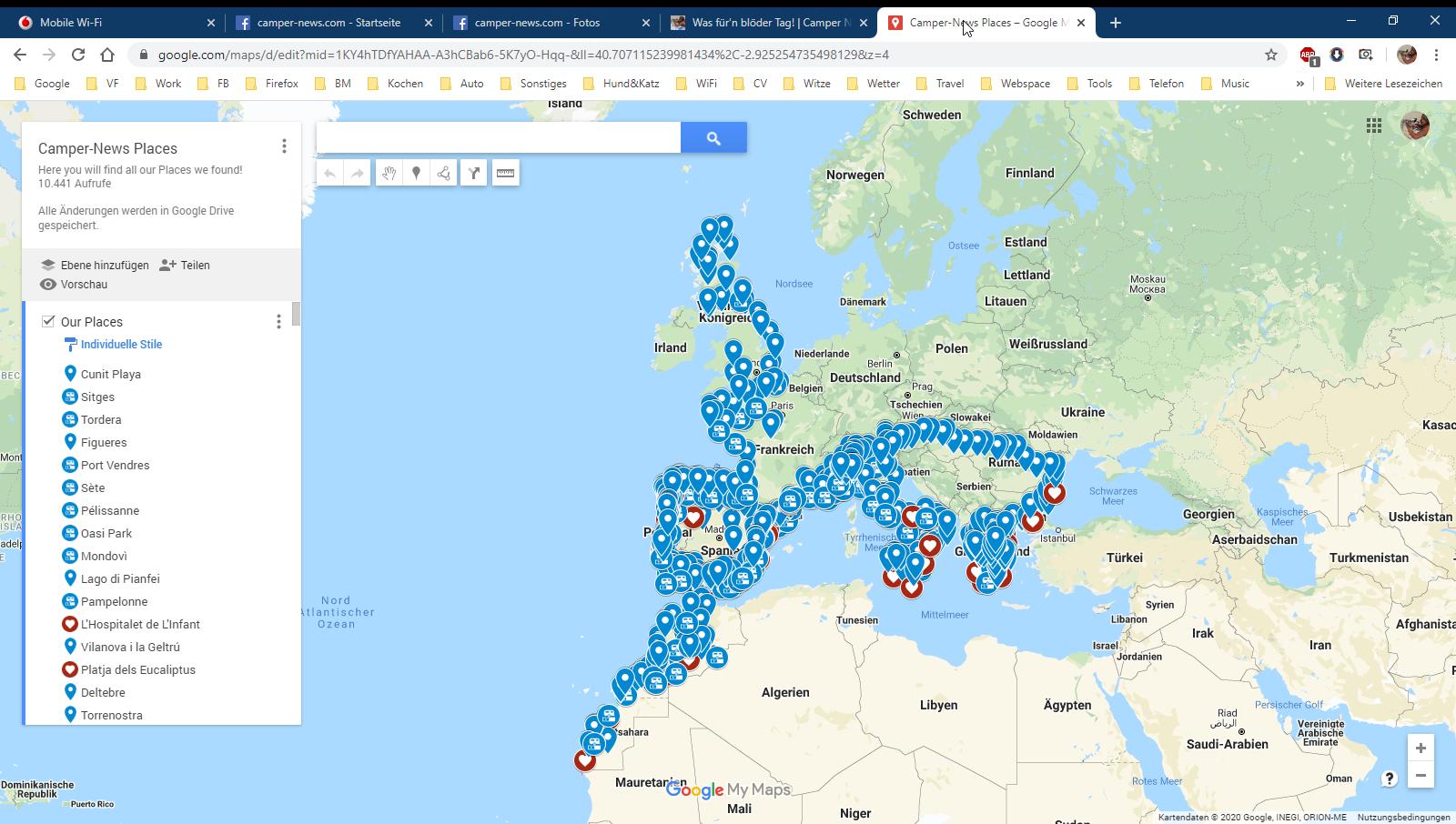The width and height of the screenshot is (1456, 824).
Task: Zoom in with the plus button
Action: point(1421,748)
